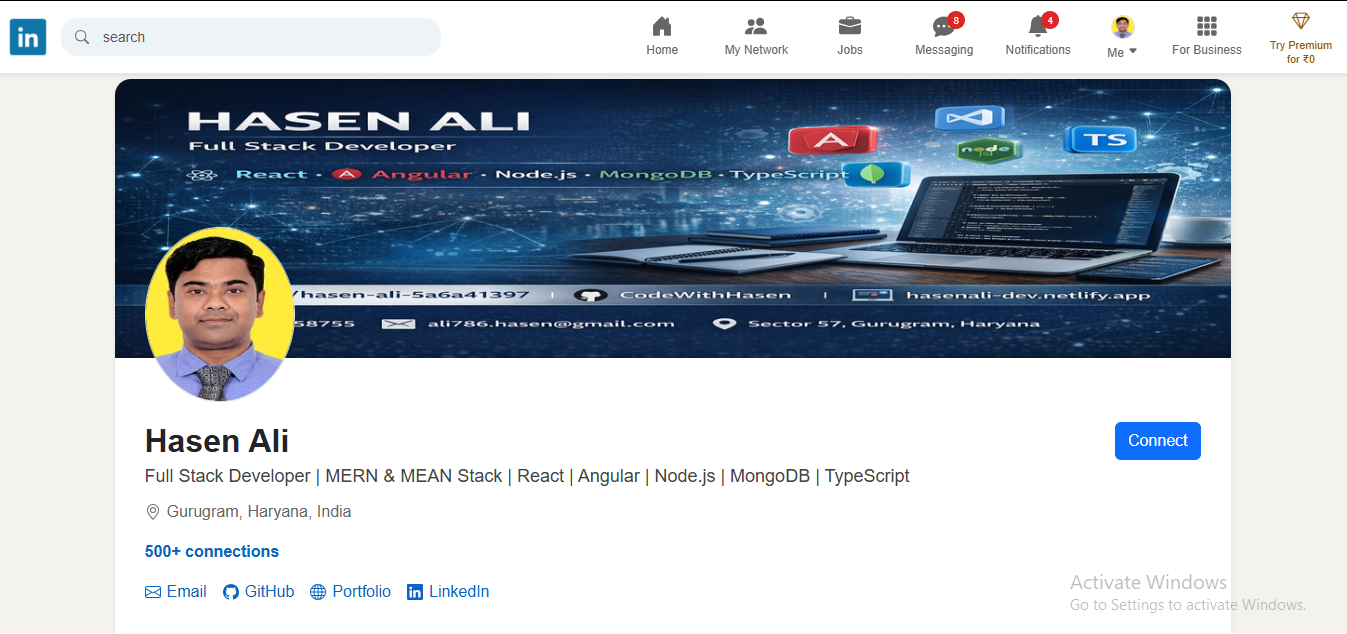The image size is (1347, 634).
Task: Click the Connect button
Action: coord(1158,441)
